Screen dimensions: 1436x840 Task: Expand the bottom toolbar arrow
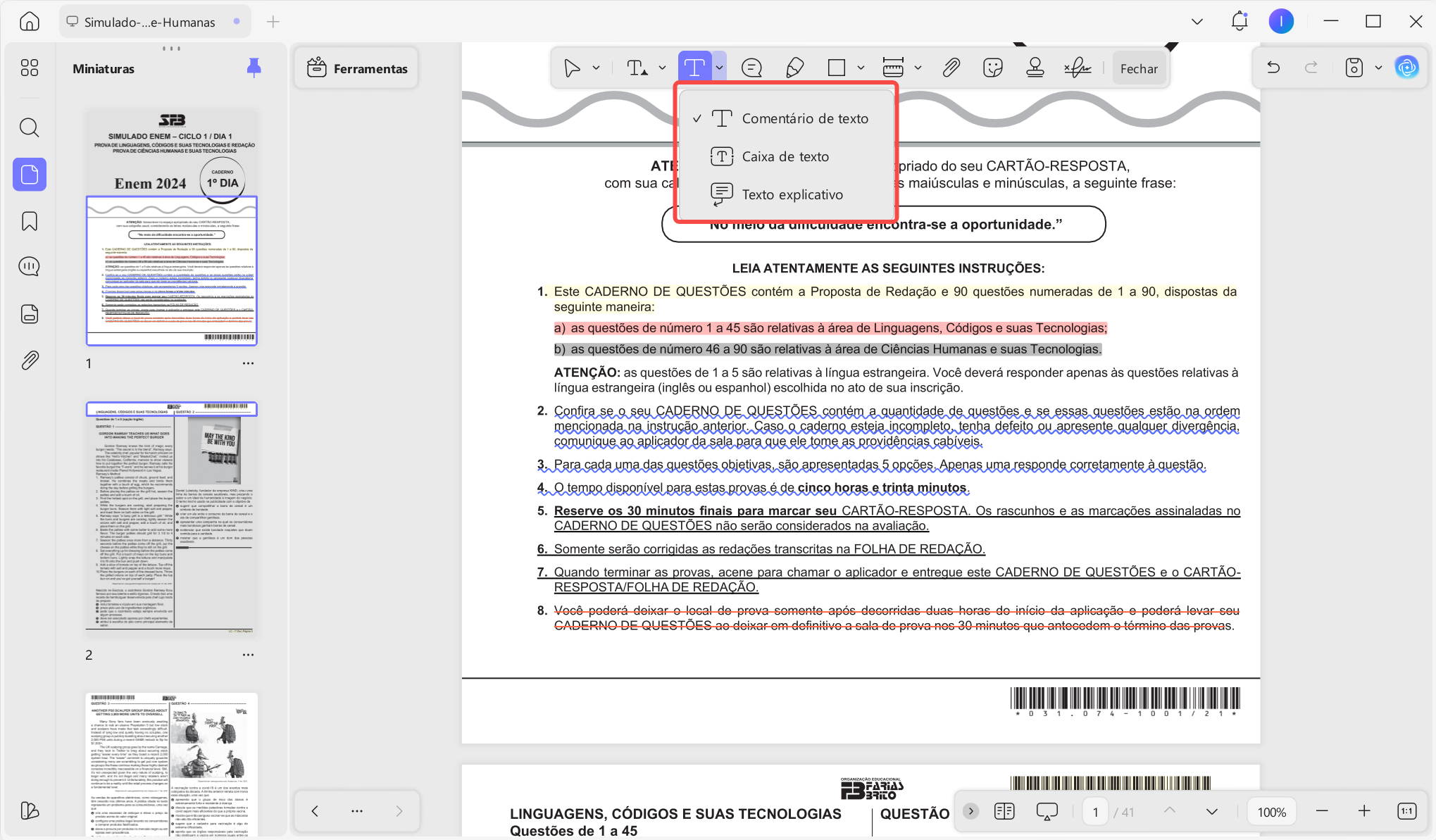(970, 811)
